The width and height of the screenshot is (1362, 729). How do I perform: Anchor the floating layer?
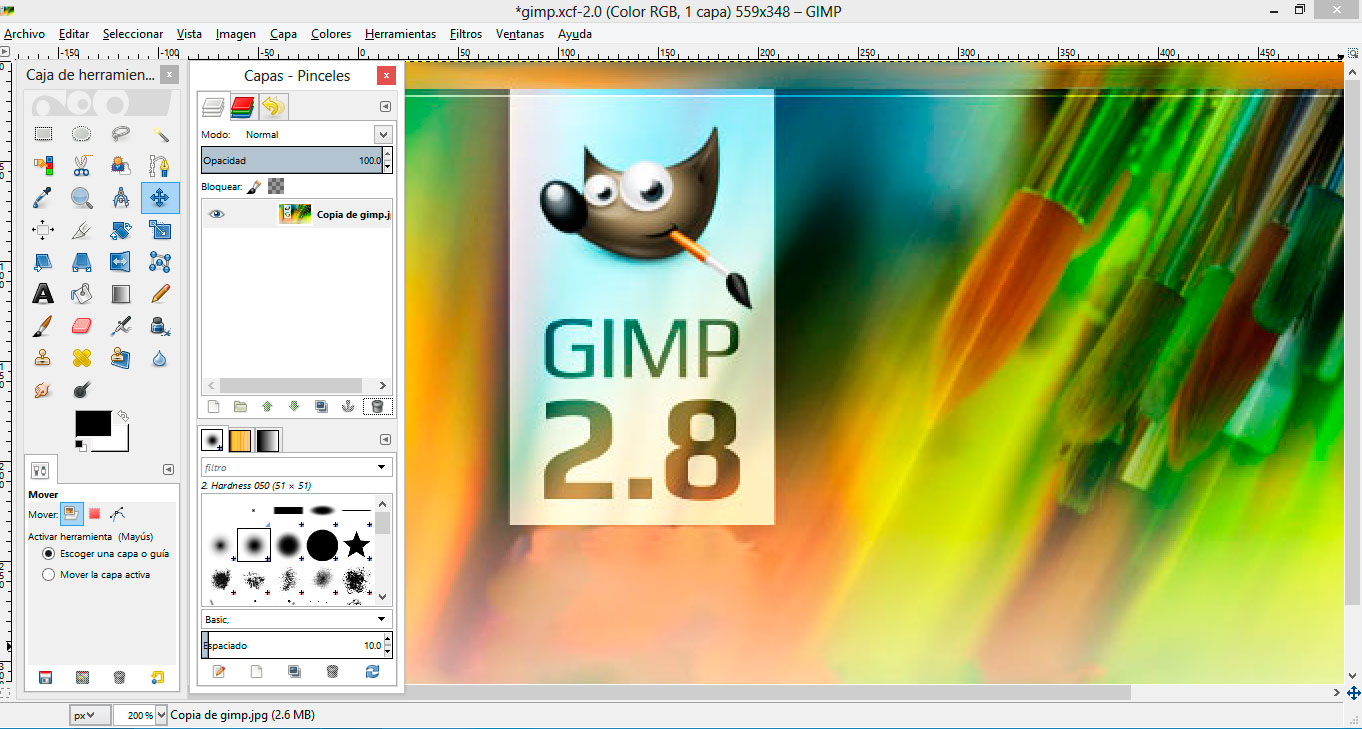tap(349, 406)
